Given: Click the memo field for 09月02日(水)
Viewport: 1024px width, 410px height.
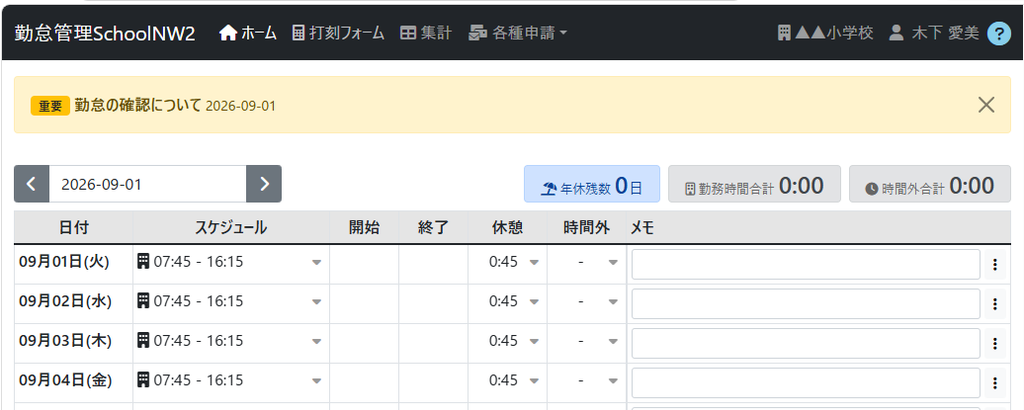Looking at the screenshot, I should point(806,304).
